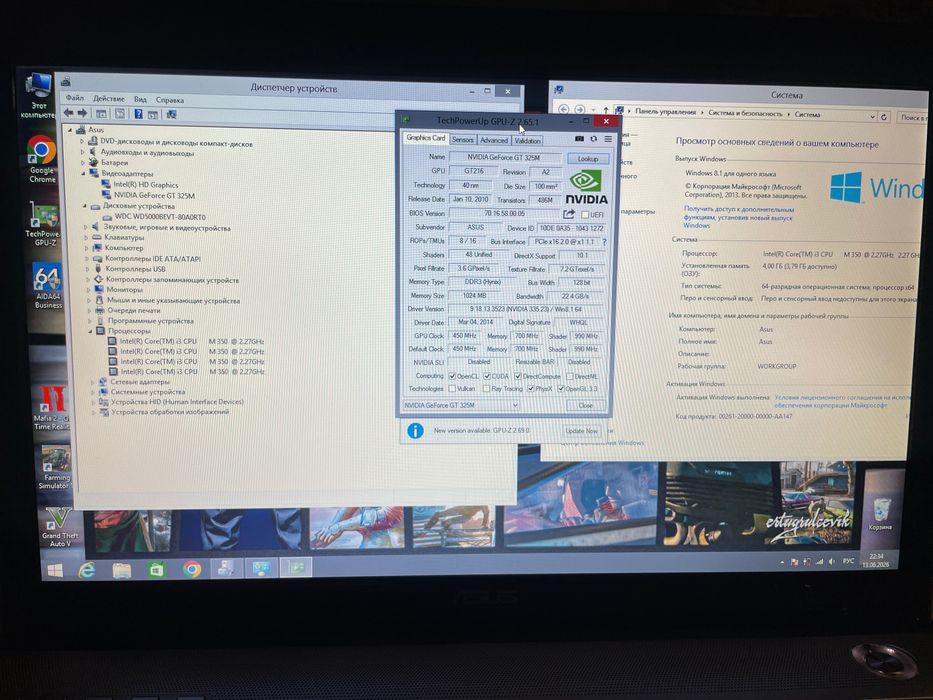Toggle the DirectML checkbox
This screenshot has height=700, width=933.
tap(570, 376)
